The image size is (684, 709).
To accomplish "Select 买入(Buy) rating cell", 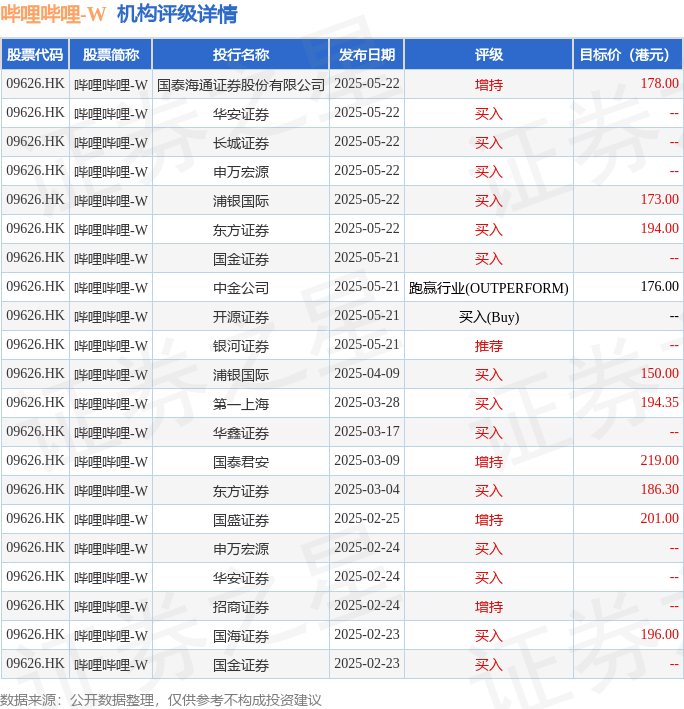I will (489, 317).
